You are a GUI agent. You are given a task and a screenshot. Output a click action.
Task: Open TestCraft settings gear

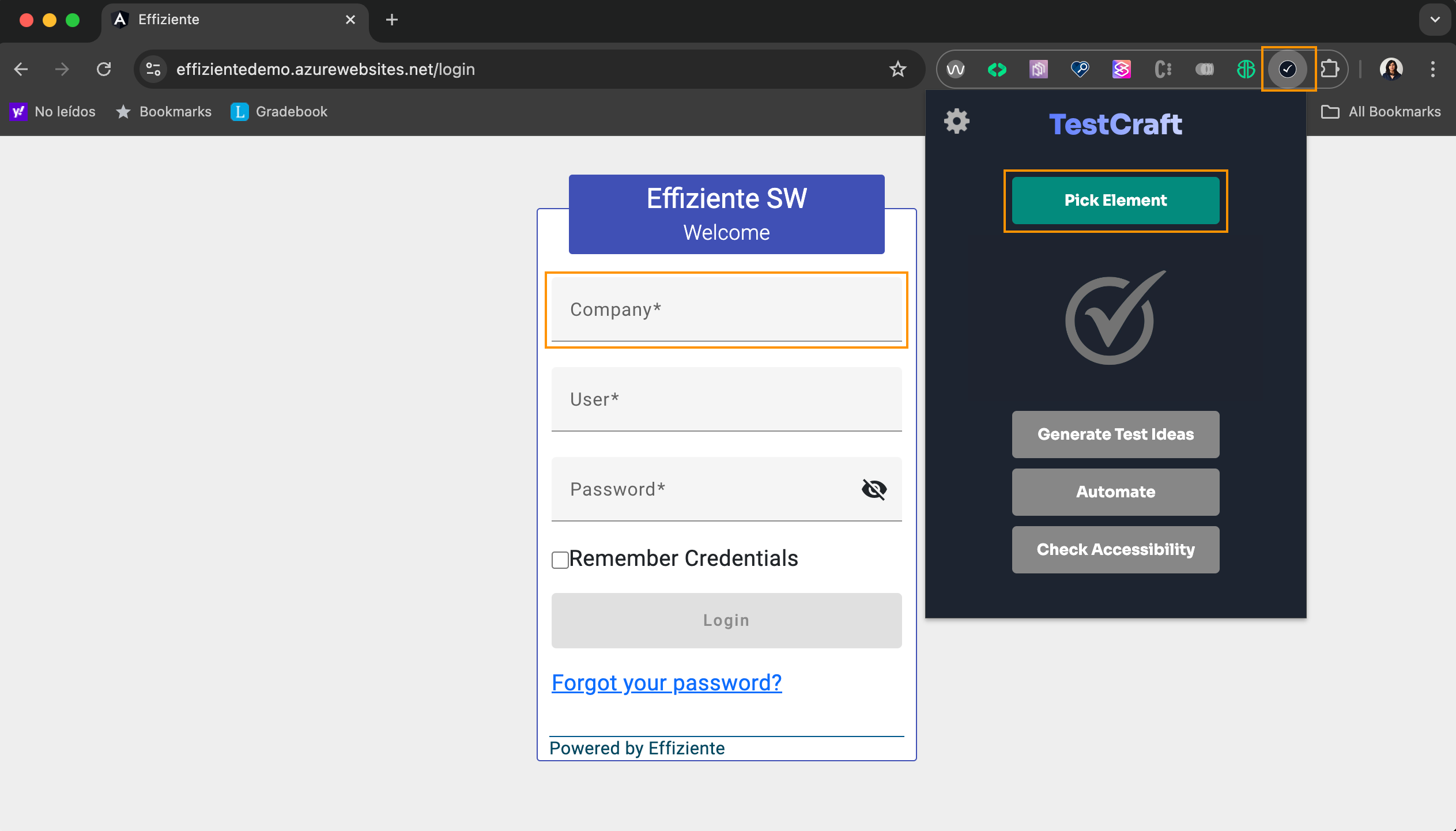(x=957, y=122)
